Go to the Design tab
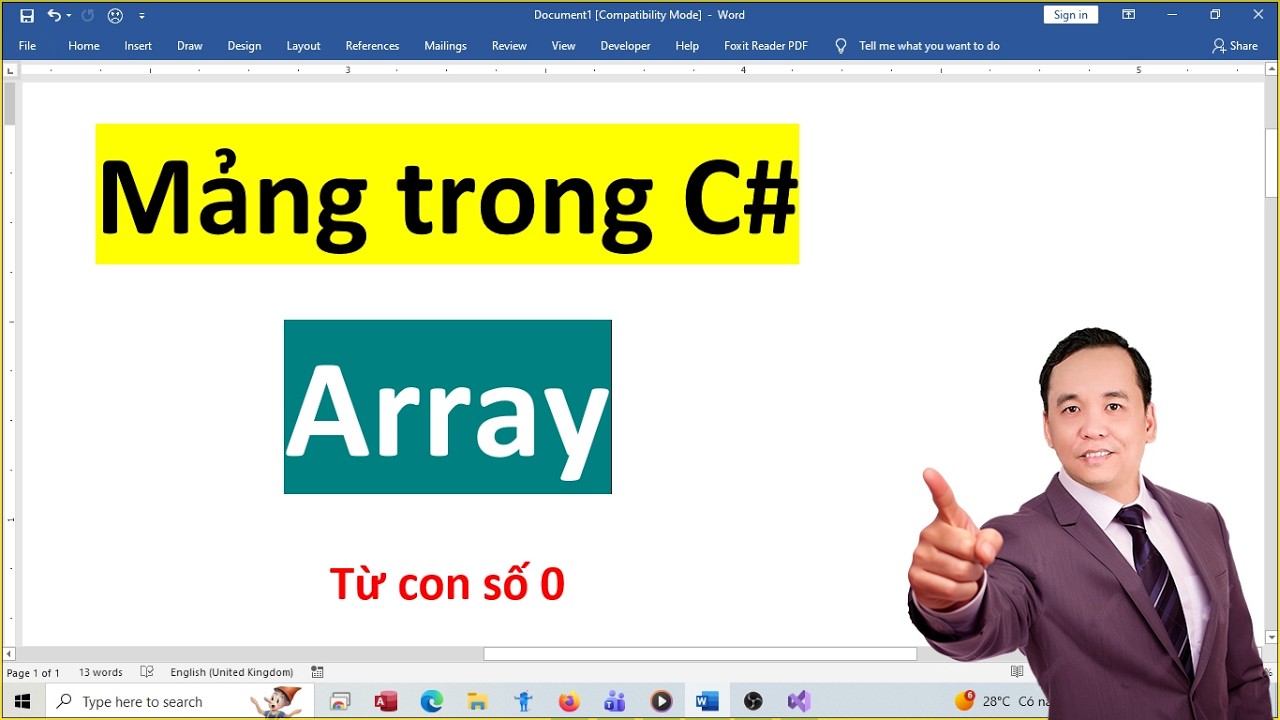1280x720 pixels. pos(244,46)
